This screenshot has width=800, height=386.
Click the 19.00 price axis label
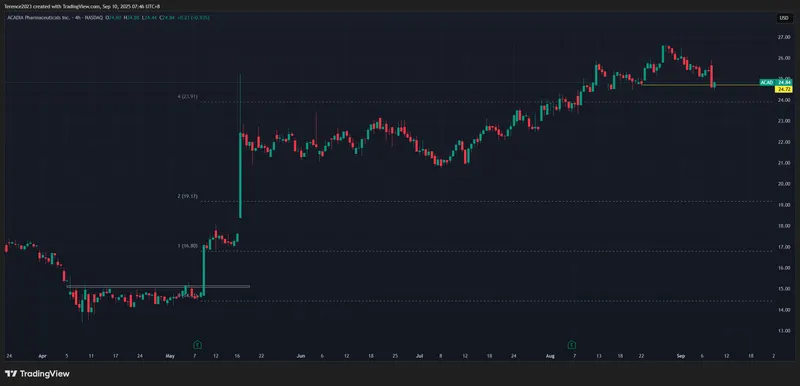[x=785, y=205]
